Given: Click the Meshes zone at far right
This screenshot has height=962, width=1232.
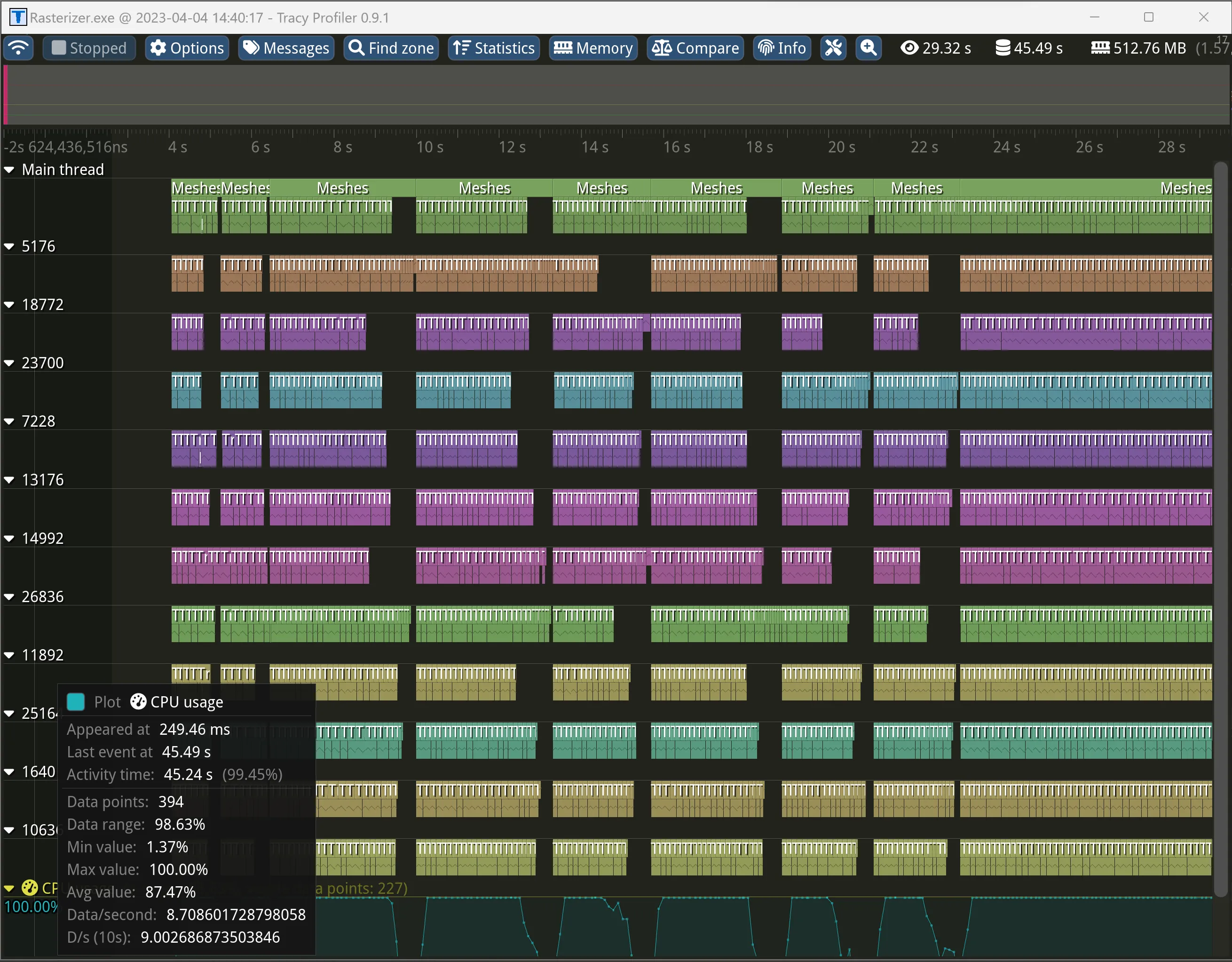Looking at the screenshot, I should pos(1086,188).
